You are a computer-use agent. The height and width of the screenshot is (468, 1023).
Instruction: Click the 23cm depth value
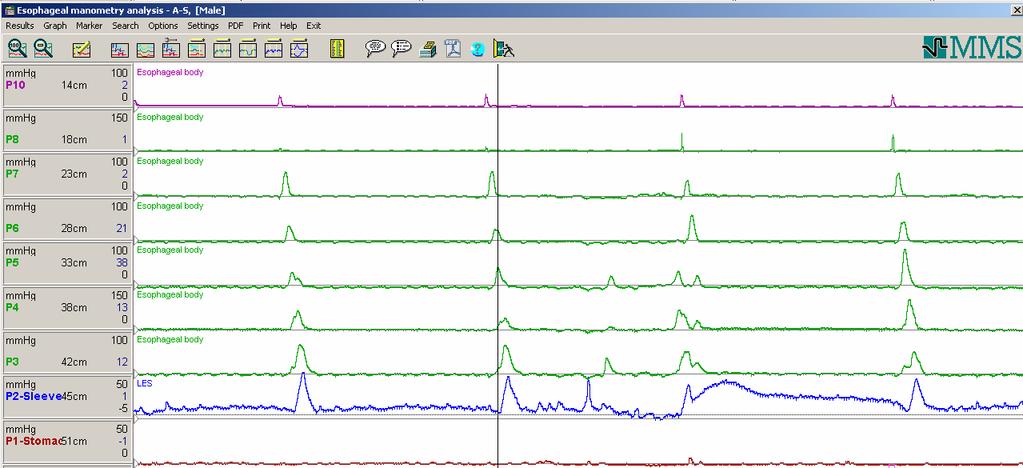click(74, 174)
